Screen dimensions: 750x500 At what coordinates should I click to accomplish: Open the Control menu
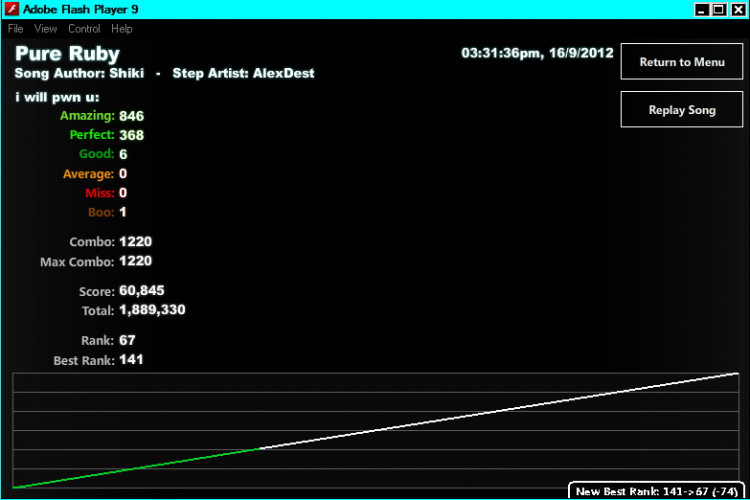(x=84, y=29)
